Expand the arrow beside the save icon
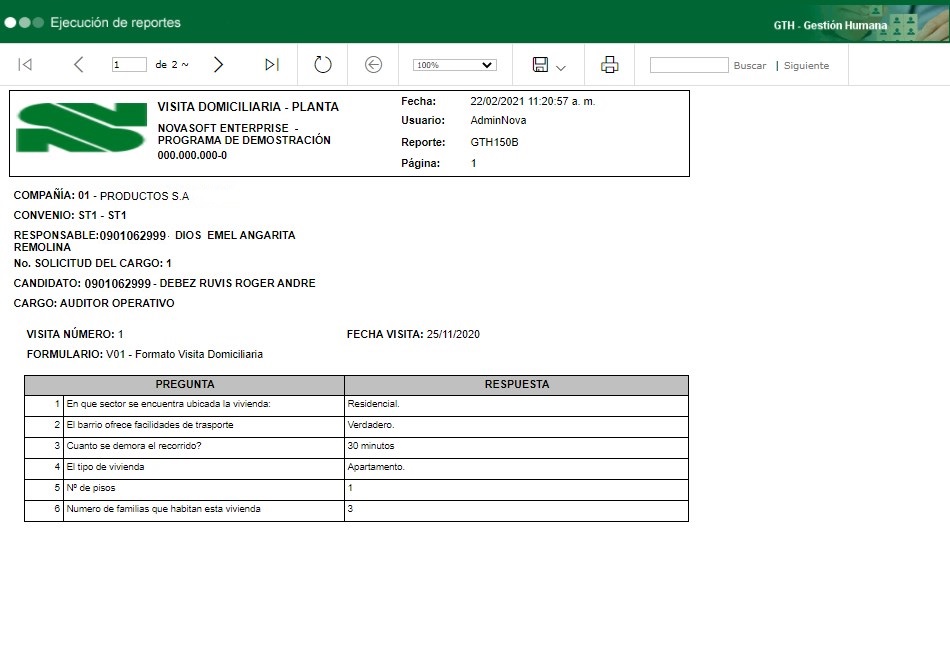Screen dimensions: 950x649 coord(561,67)
